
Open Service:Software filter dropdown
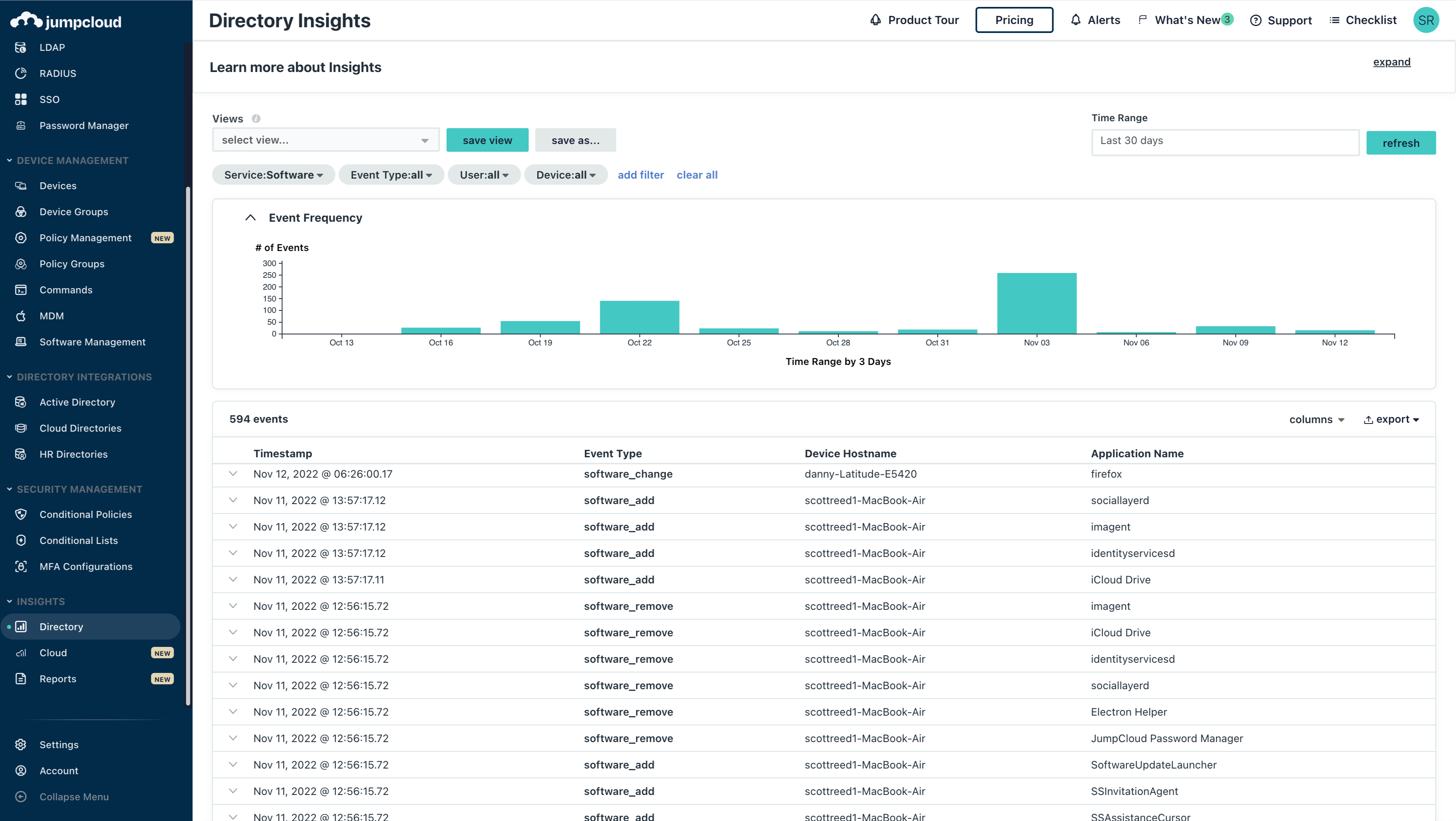(273, 175)
